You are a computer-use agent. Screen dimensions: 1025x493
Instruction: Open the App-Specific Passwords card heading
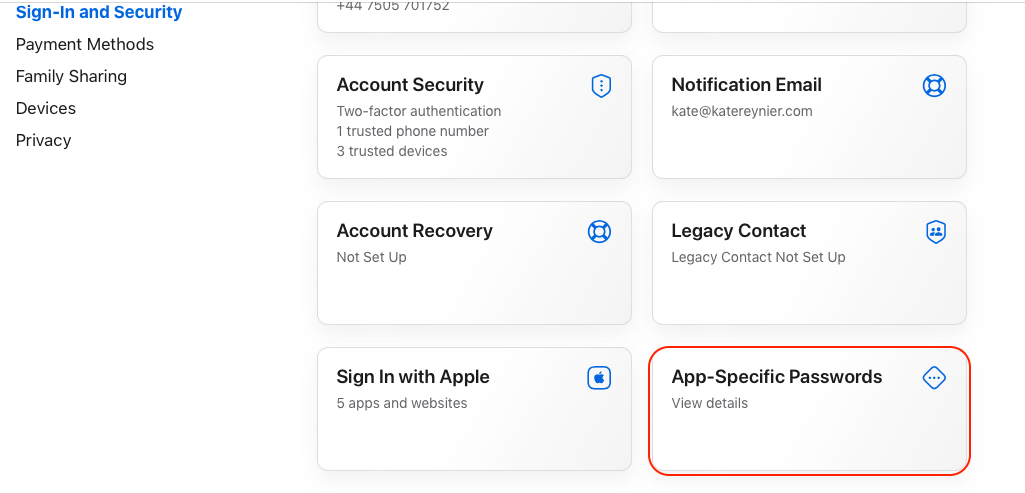click(777, 377)
